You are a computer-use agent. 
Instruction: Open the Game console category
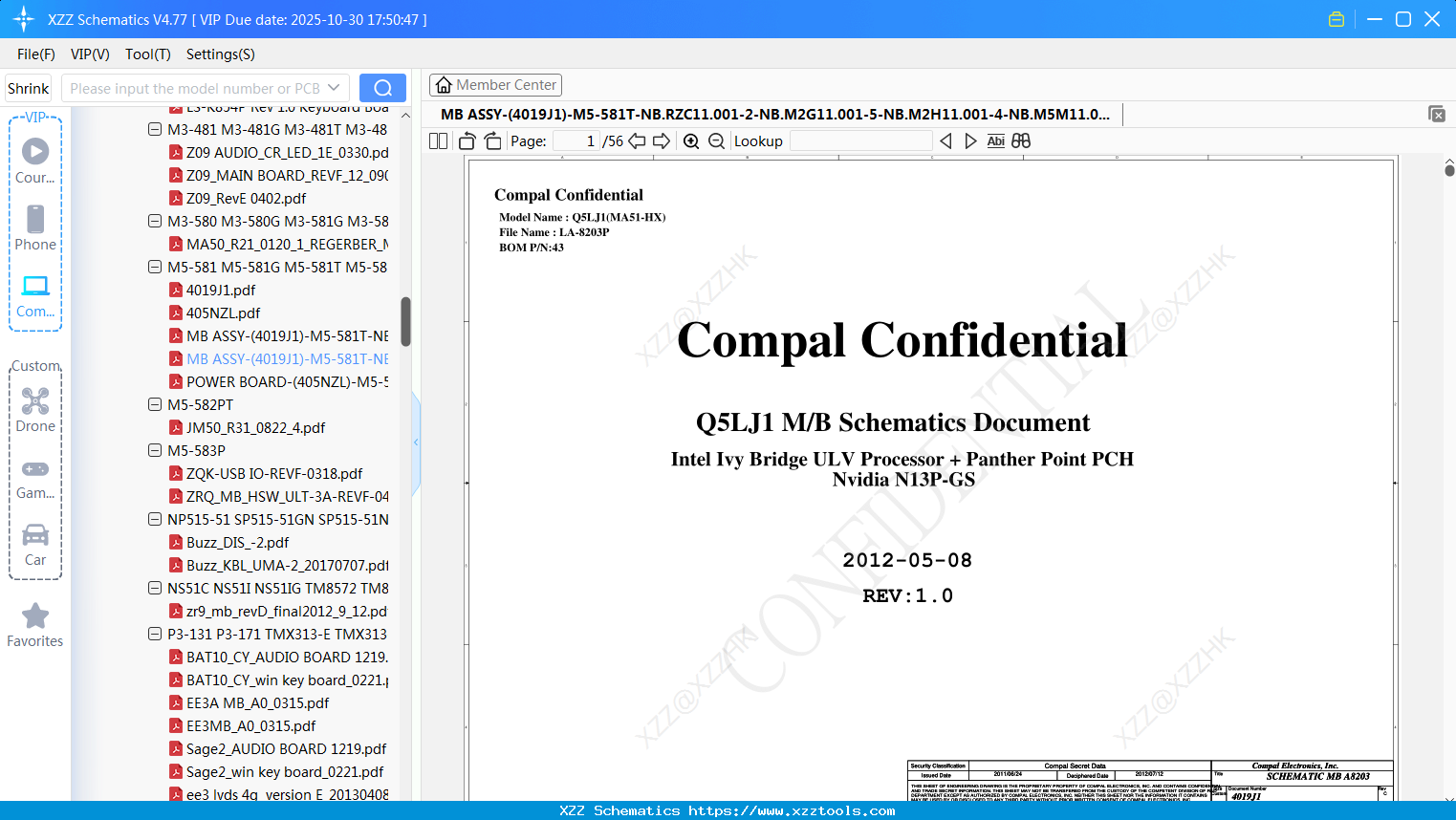click(x=35, y=478)
